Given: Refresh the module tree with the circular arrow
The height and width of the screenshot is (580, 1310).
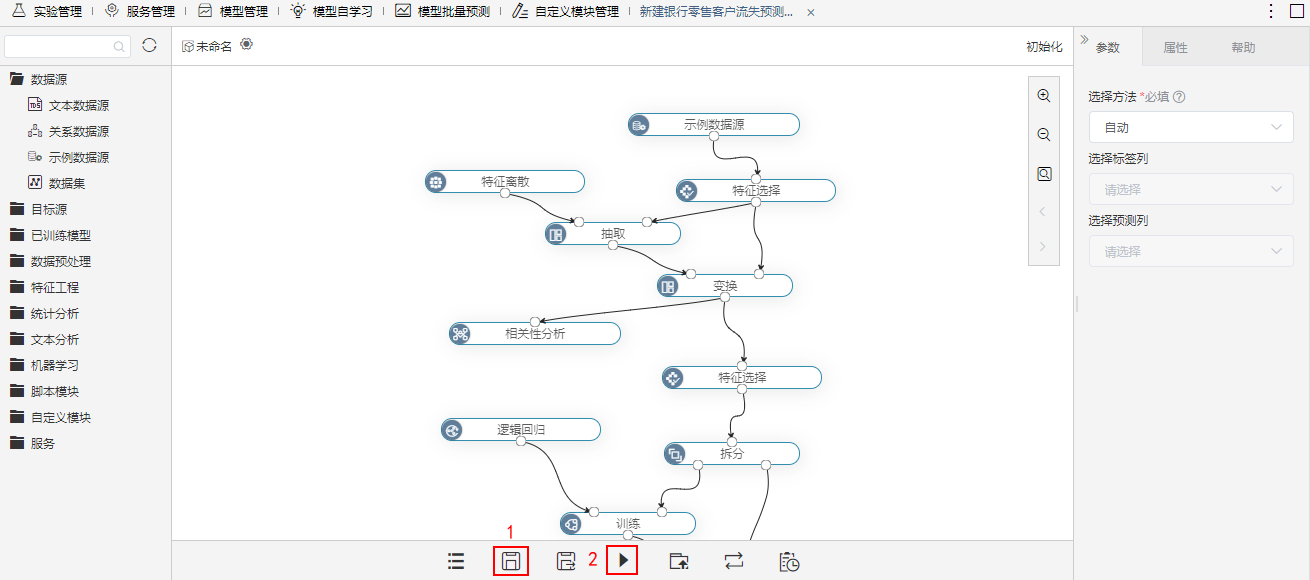Looking at the screenshot, I should pyautogui.click(x=149, y=46).
